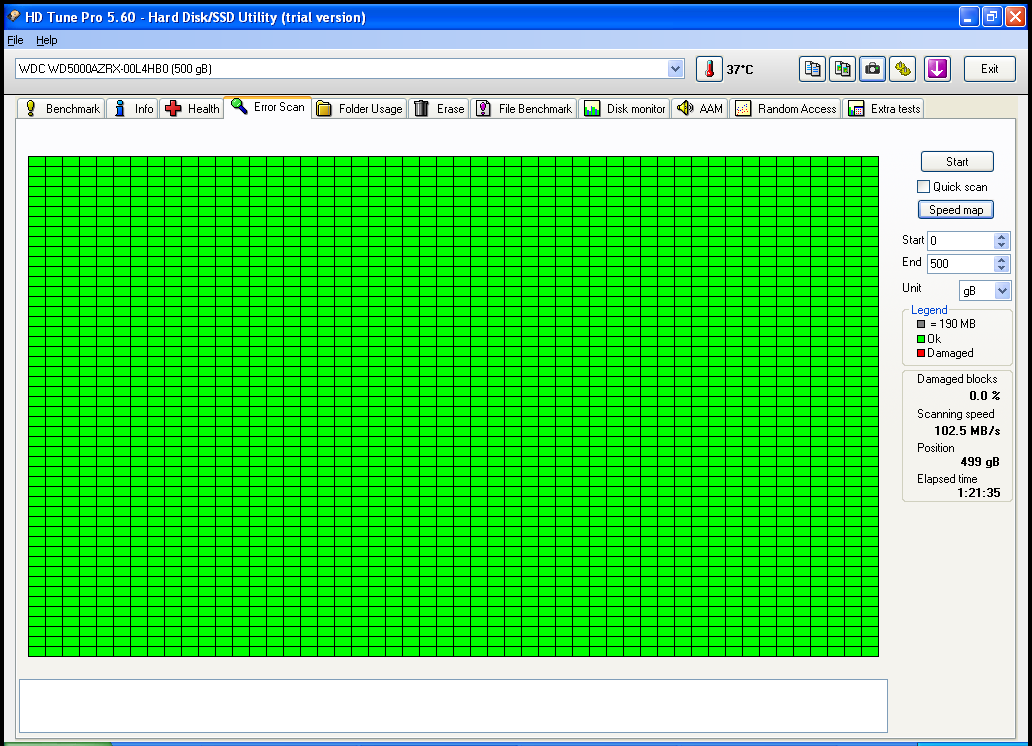
Task: Copy screenshot to clipboard icon
Action: [843, 69]
